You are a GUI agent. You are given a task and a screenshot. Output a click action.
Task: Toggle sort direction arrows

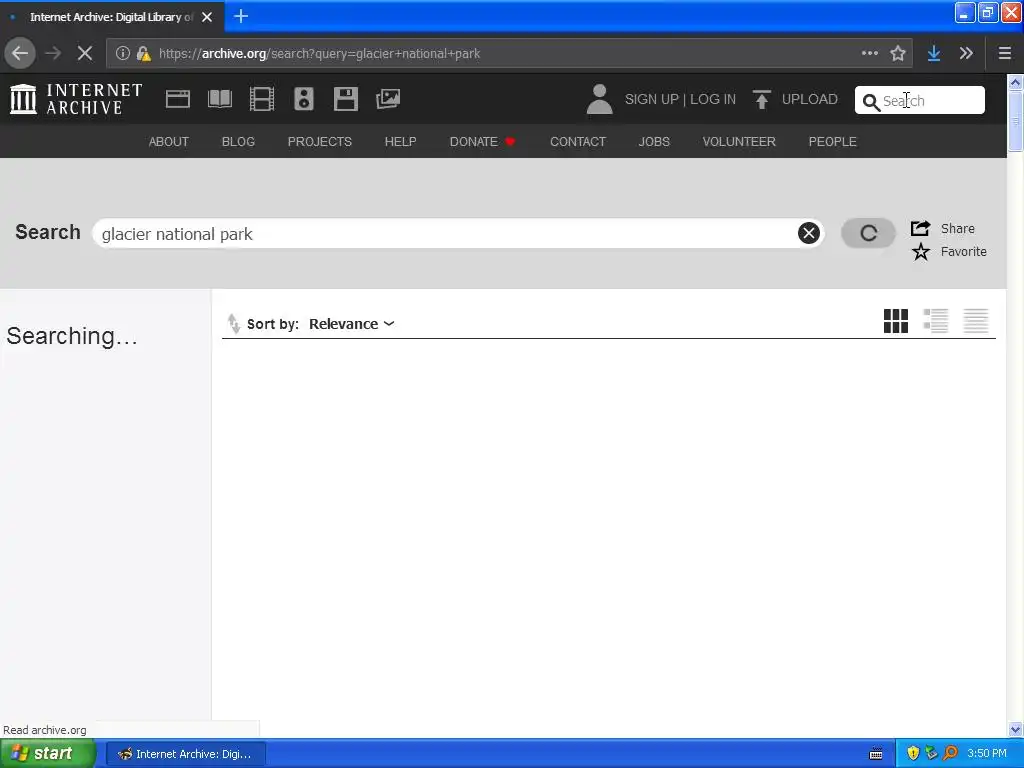[x=233, y=323]
